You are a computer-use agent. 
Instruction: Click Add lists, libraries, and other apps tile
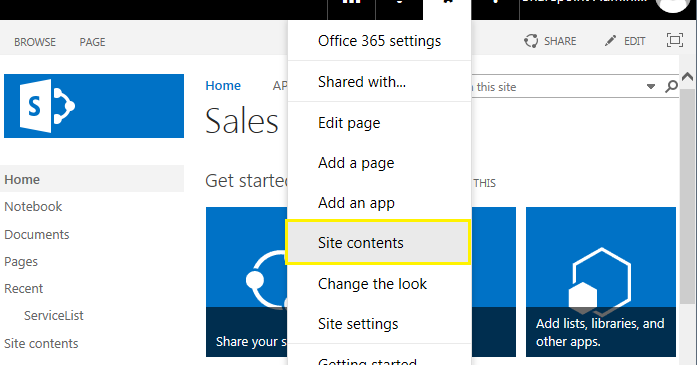point(601,282)
